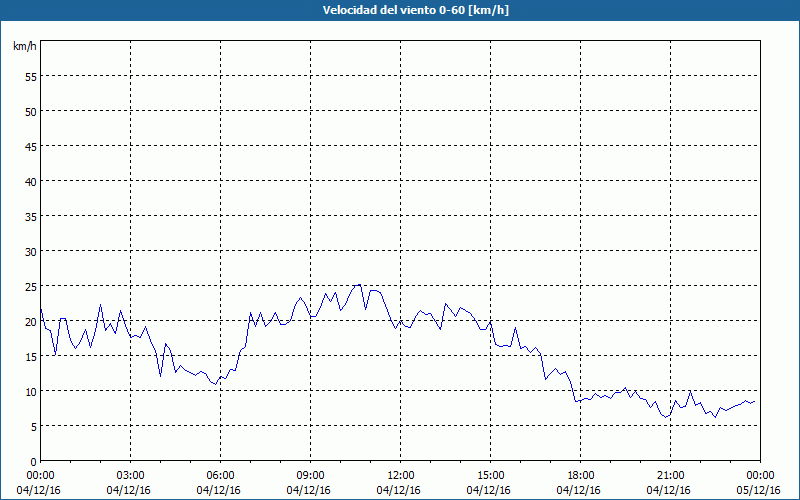Select the 15 value on the Y axis

(31, 357)
